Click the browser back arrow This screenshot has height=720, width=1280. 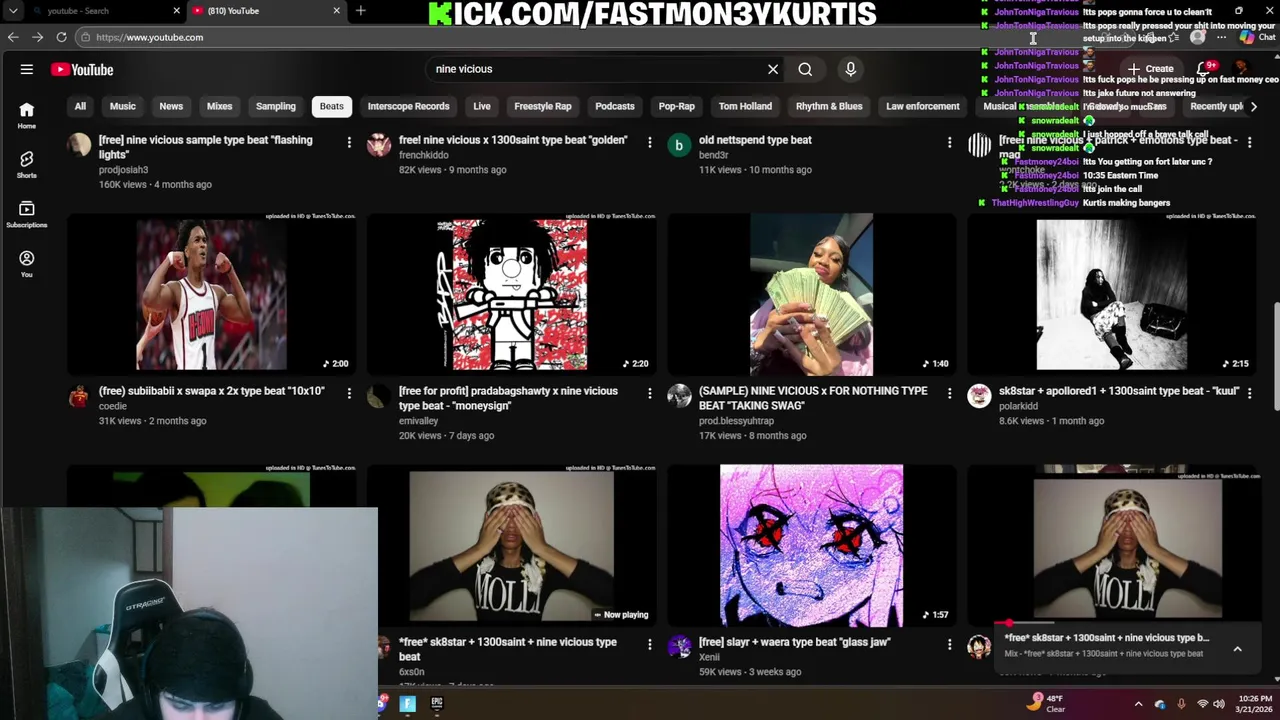tap(13, 37)
